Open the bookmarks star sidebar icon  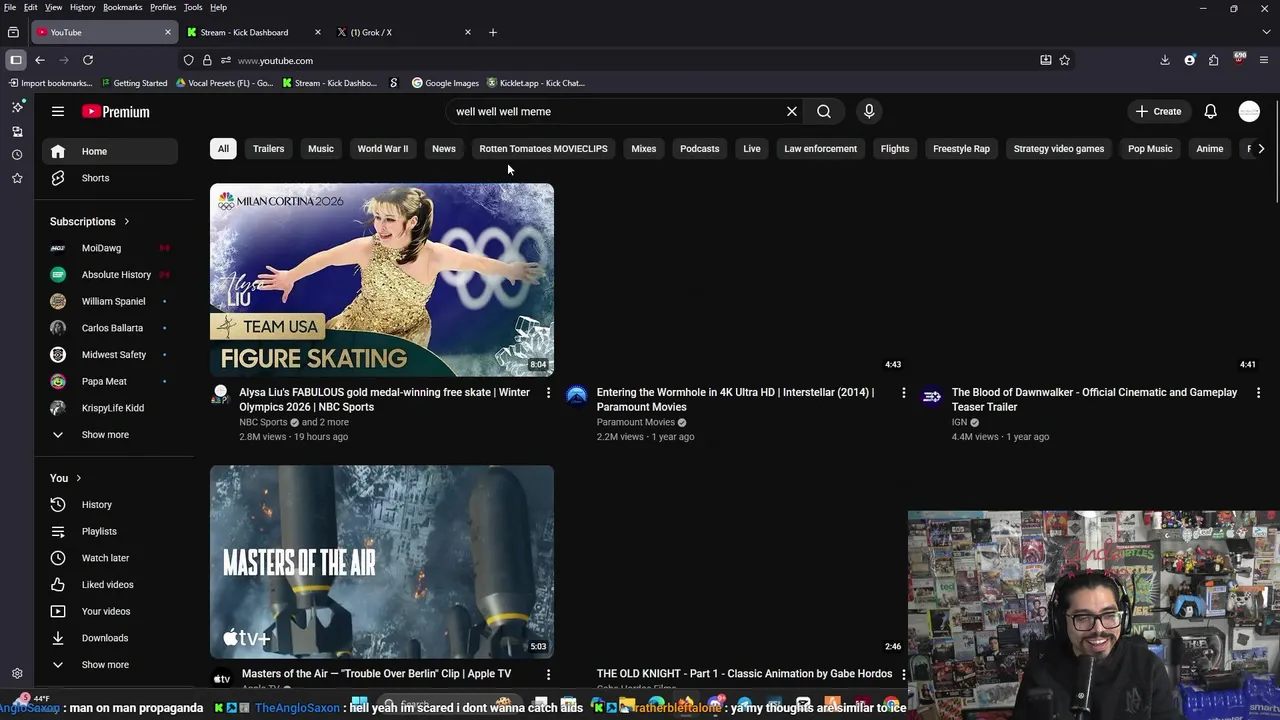[x=17, y=178]
